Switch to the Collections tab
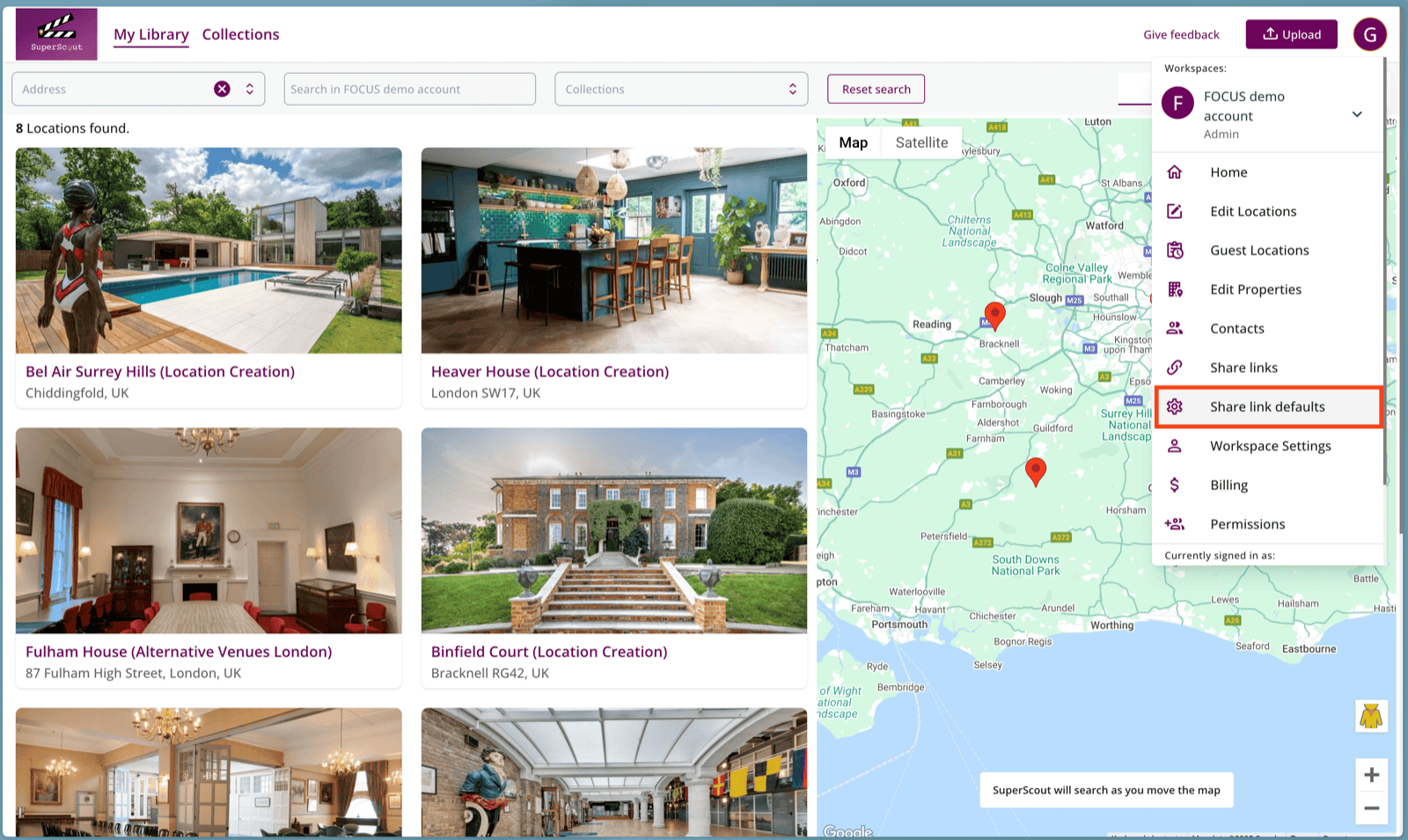This screenshot has width=1408, height=840. tap(240, 34)
